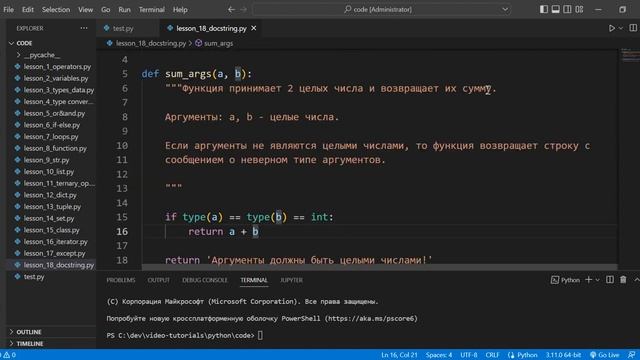
Task: Change end of line via CRLF
Action: 492,355
